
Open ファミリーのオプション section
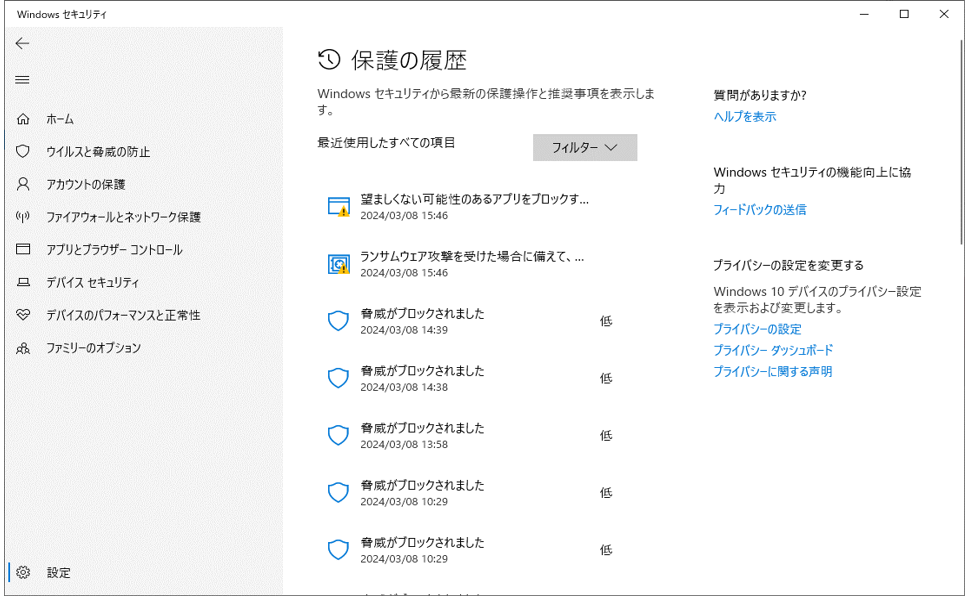(94, 348)
